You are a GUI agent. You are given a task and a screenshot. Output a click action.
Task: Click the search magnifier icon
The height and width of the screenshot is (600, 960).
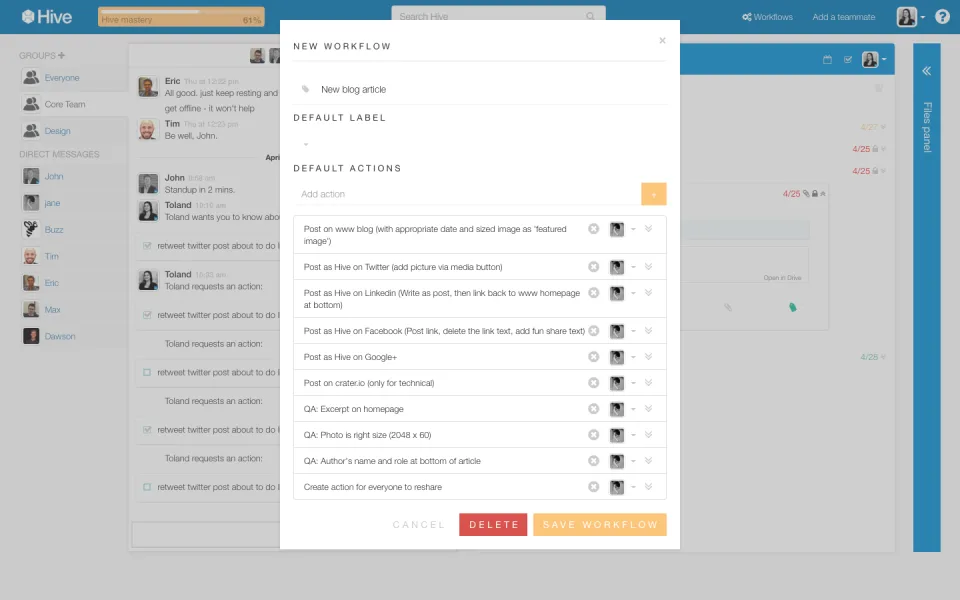(590, 17)
